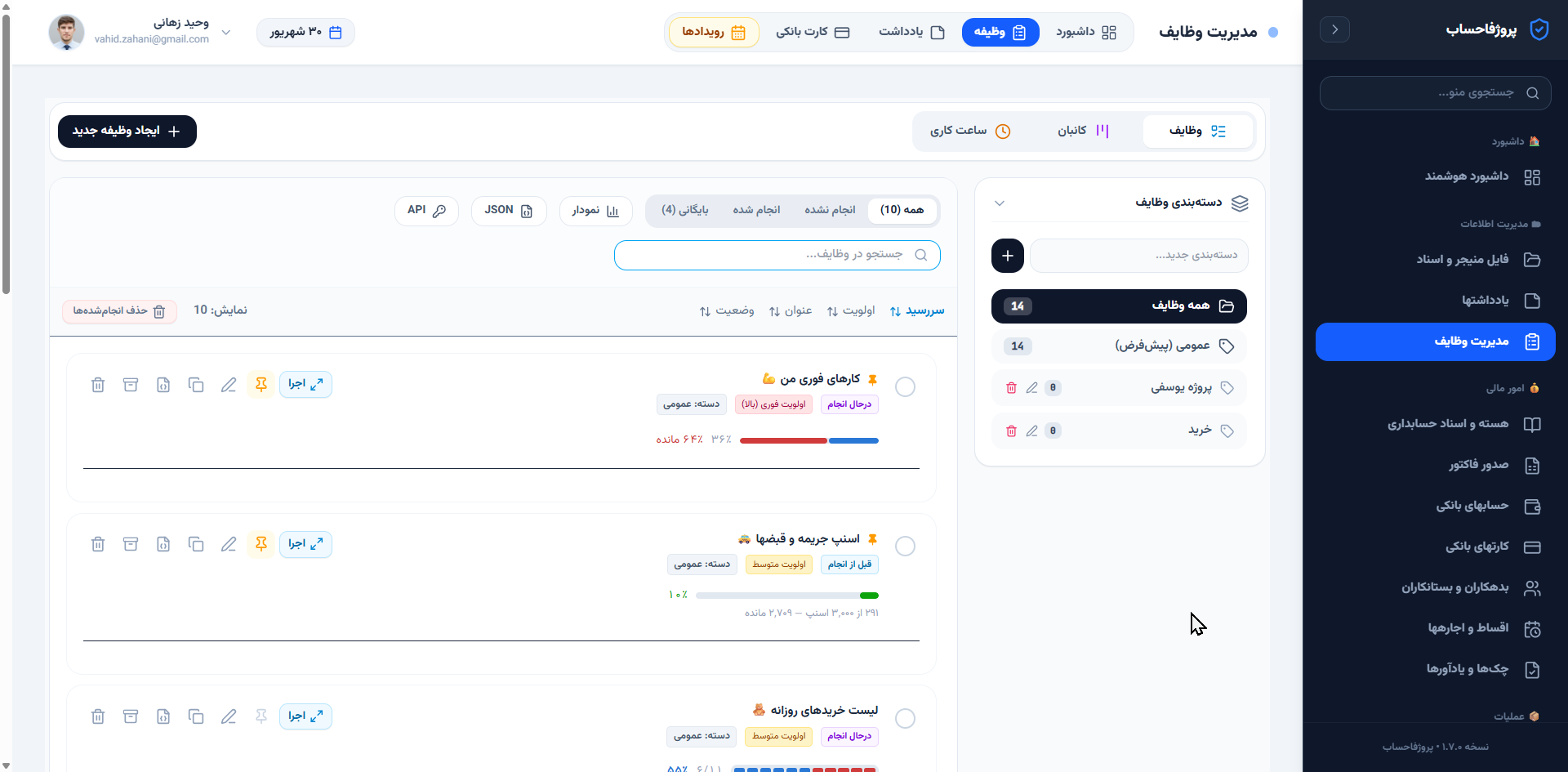Copy the اسنپ جریمه و قبضها task

click(196, 544)
